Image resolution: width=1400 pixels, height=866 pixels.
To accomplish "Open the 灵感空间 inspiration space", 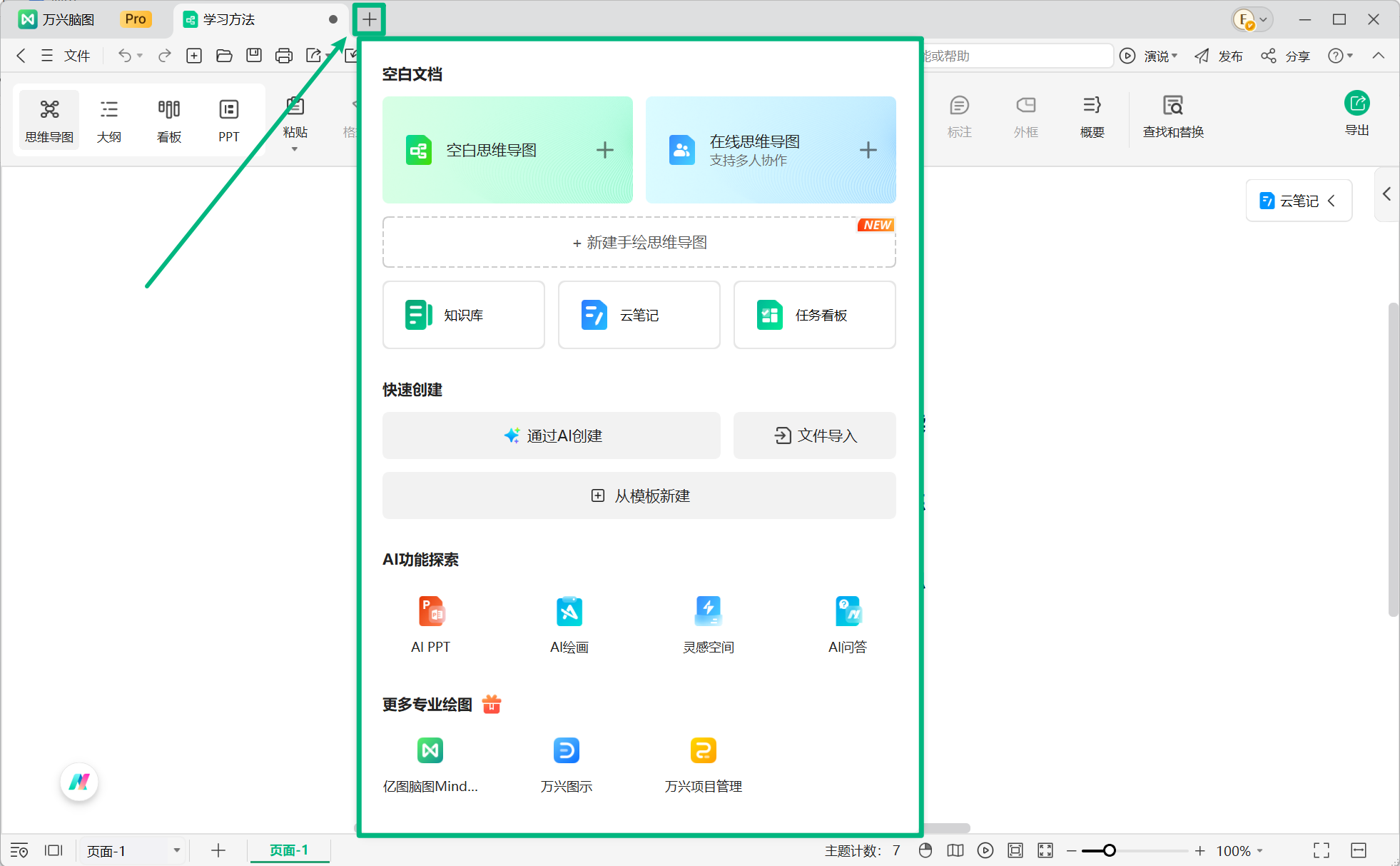I will click(708, 625).
